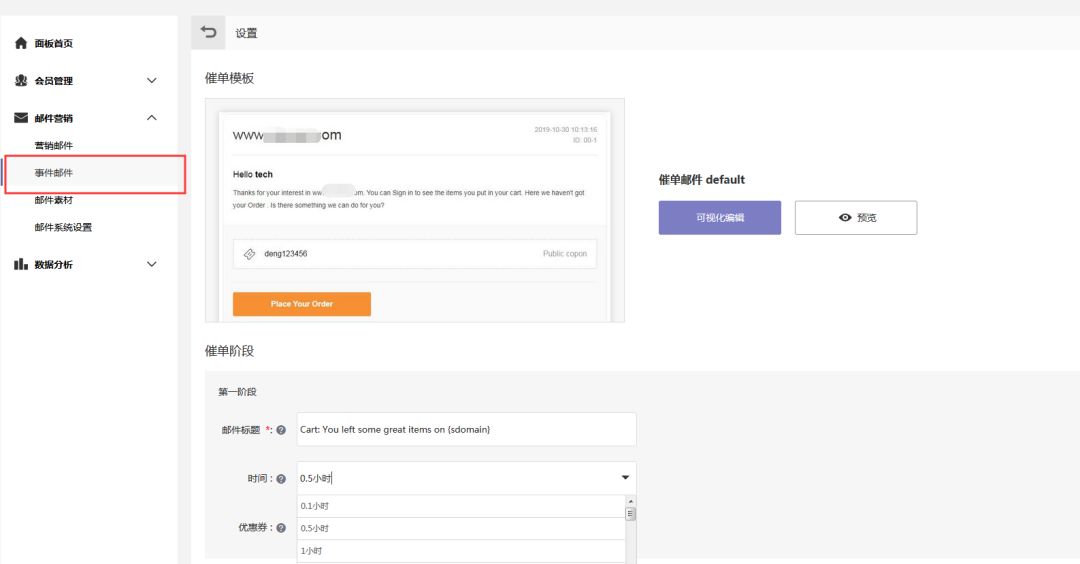Screen dimensions: 1080x564
Task: Go to 邮件系统设置 in the sidebar
Action: click(63, 227)
